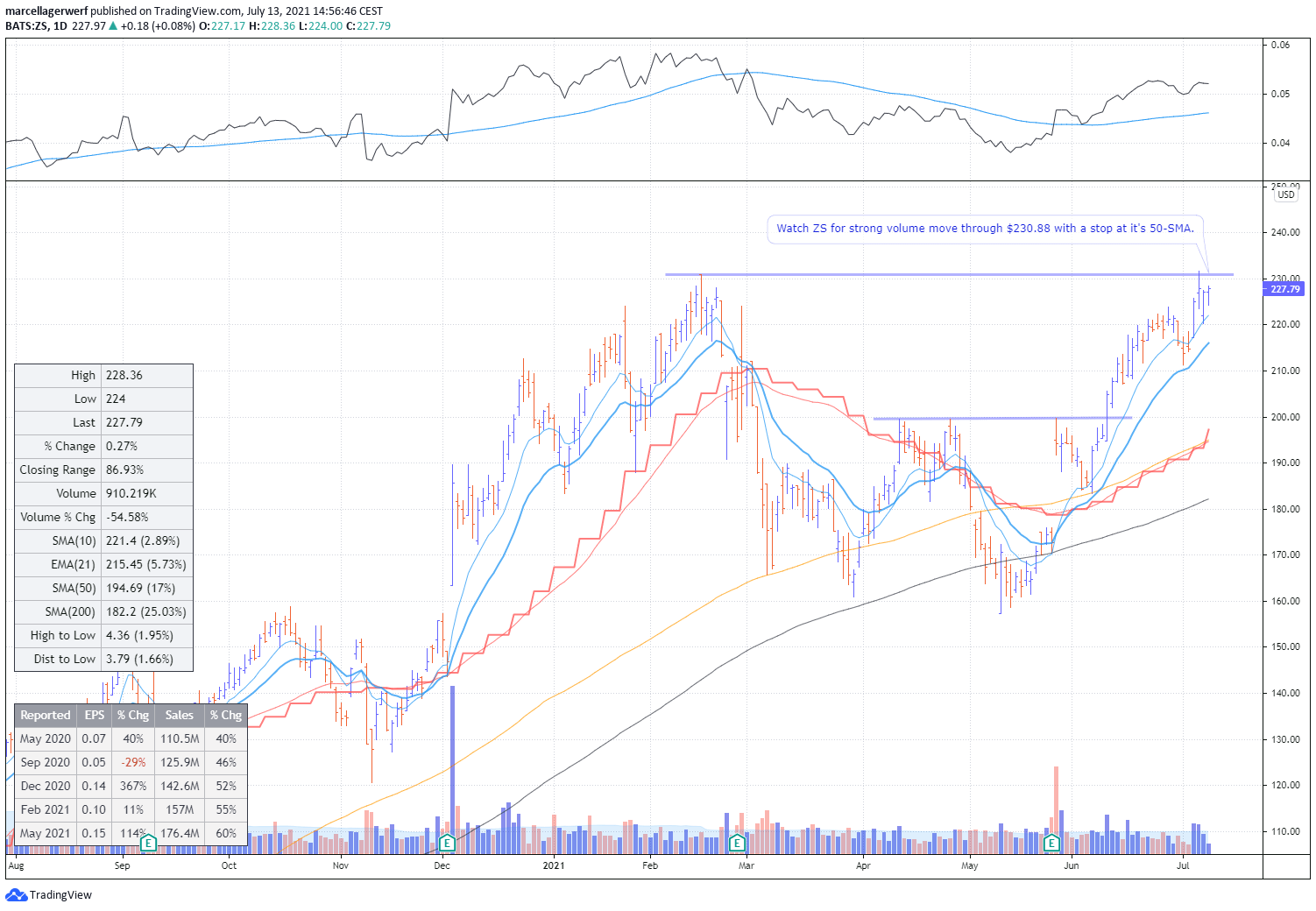Click the Nov label on time axis
1316x911 pixels.
click(341, 865)
